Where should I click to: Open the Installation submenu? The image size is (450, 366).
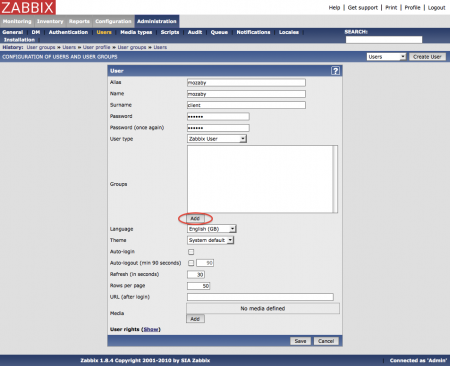[x=19, y=40]
